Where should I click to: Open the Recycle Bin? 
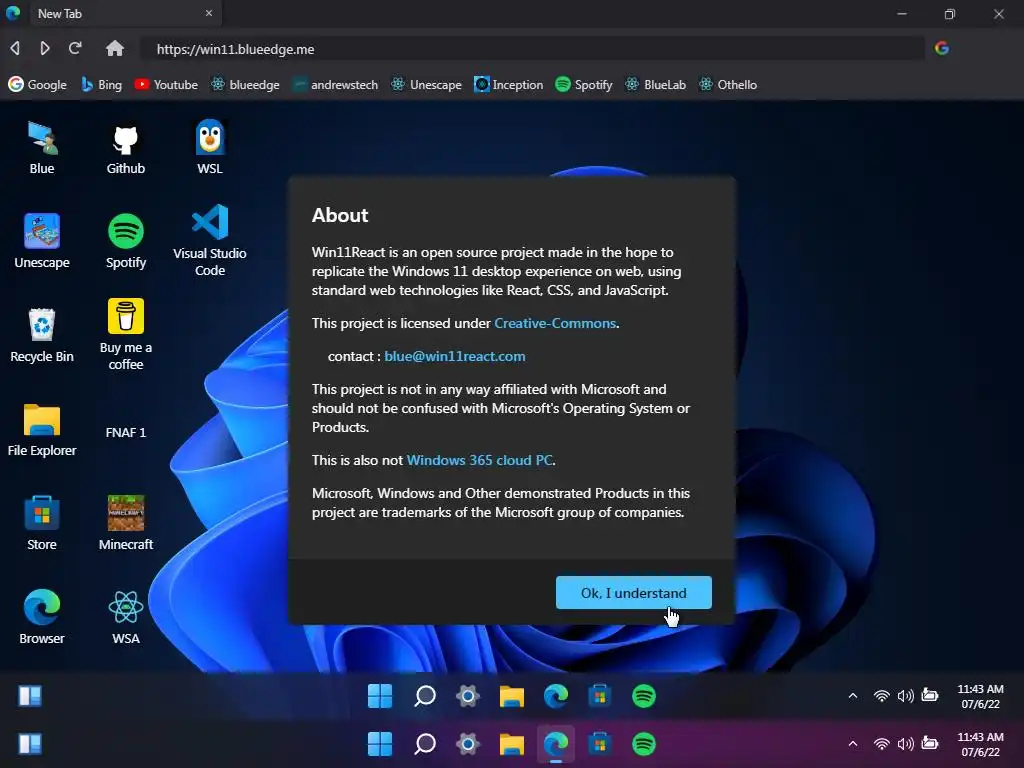click(x=42, y=335)
